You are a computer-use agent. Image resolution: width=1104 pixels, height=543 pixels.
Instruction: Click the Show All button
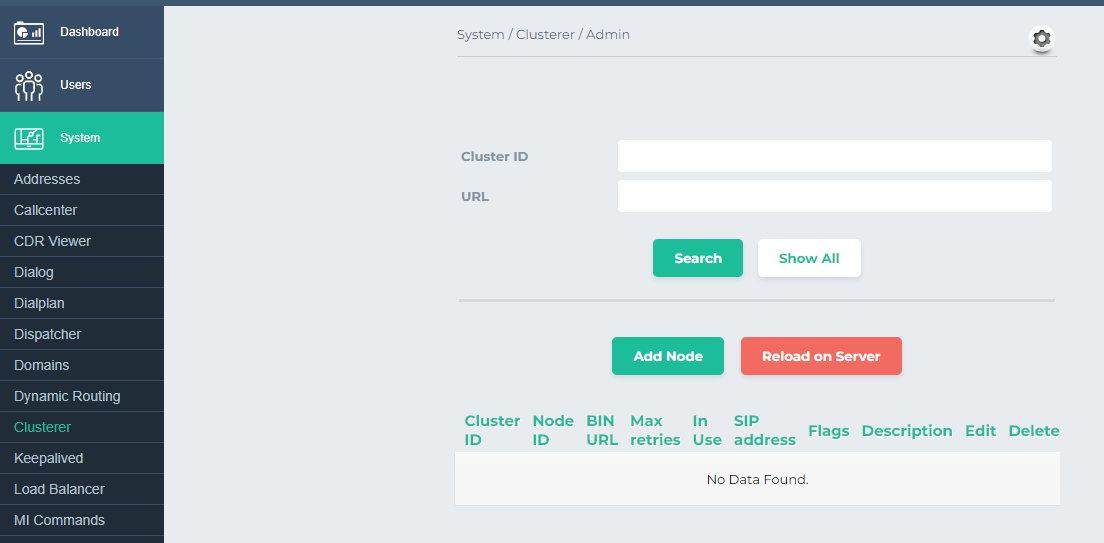[808, 258]
